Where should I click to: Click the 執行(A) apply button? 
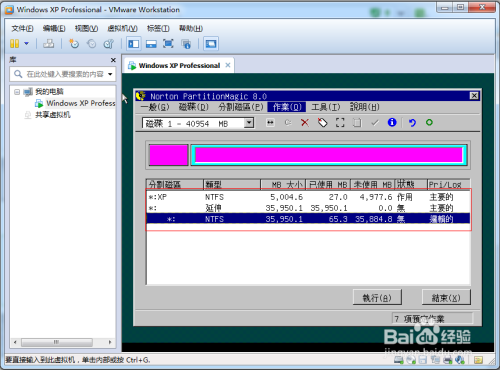[x=377, y=297]
